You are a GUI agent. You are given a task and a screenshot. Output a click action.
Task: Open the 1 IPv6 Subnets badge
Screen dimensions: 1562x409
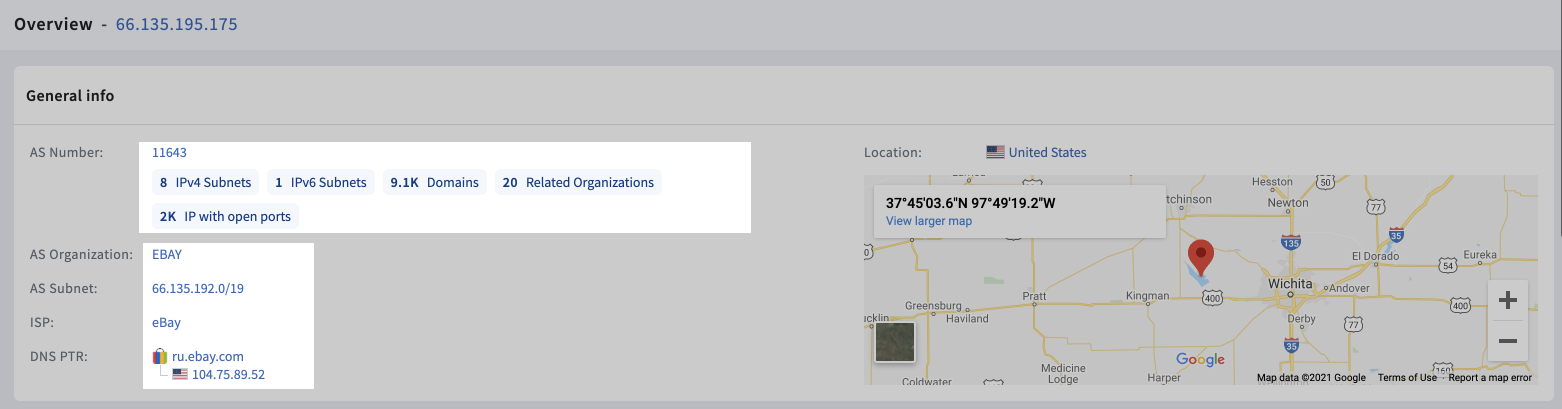[321, 182]
